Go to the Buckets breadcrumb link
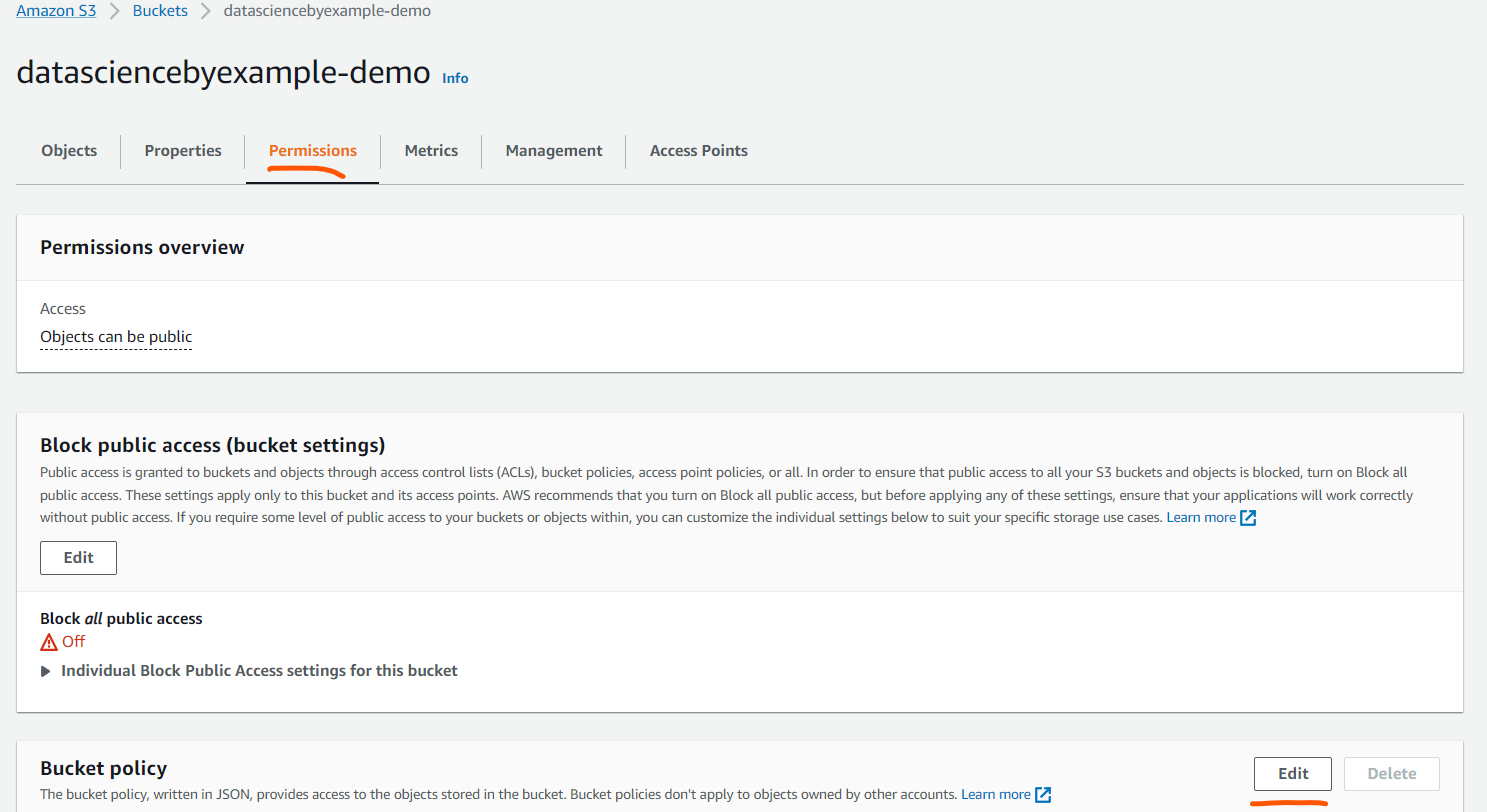Image resolution: width=1487 pixels, height=812 pixels. tap(160, 11)
